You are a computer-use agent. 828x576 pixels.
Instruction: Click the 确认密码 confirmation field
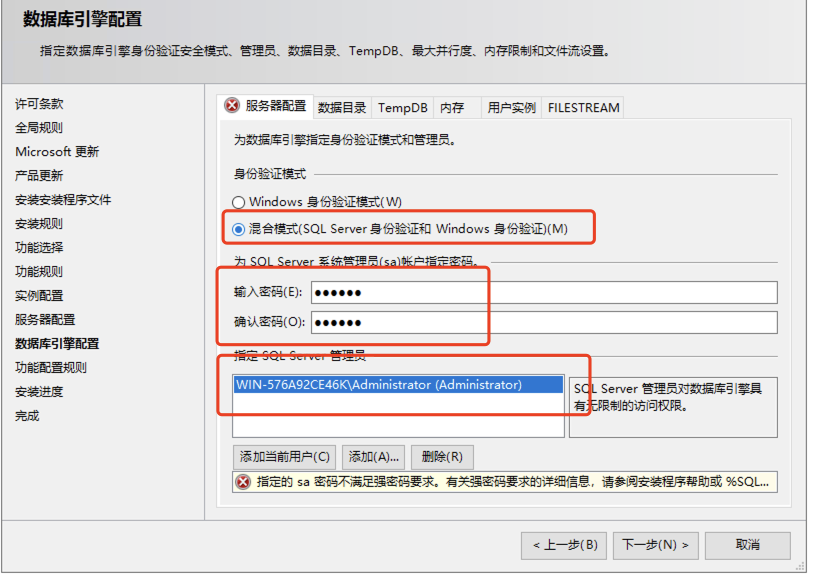tap(543, 322)
